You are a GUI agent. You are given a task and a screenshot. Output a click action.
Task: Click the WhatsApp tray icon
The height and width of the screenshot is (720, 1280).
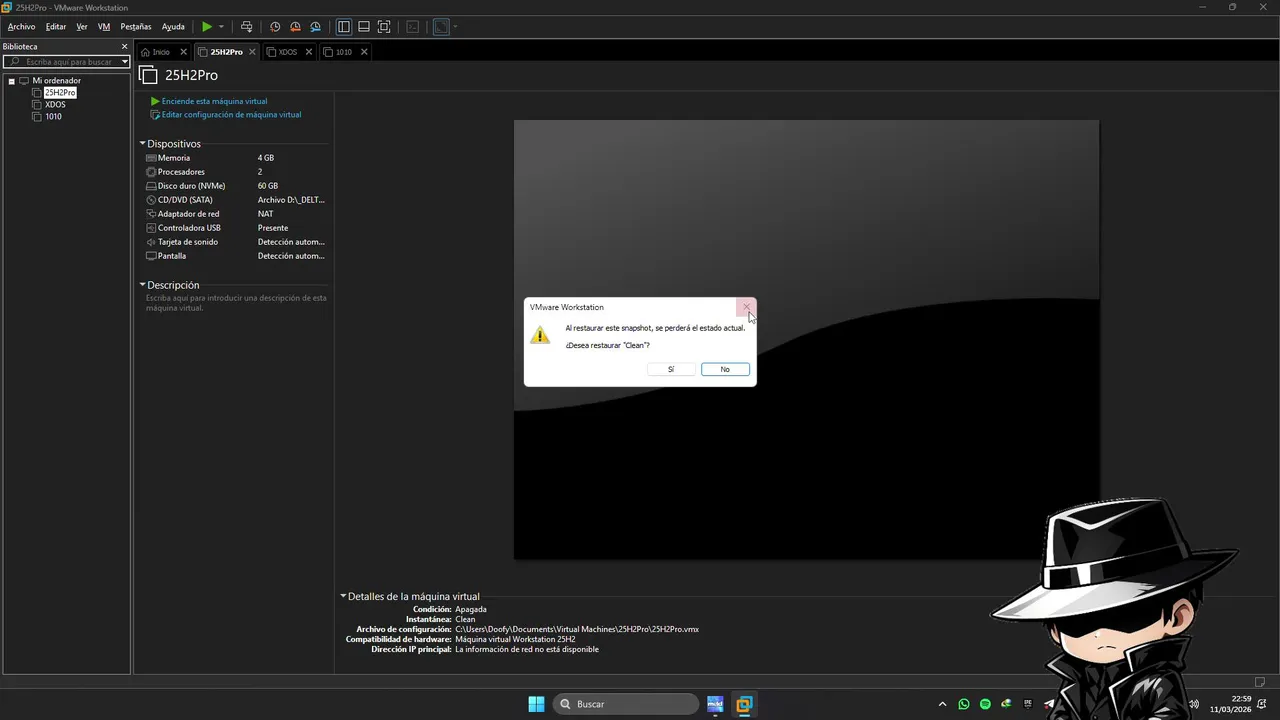coord(964,704)
